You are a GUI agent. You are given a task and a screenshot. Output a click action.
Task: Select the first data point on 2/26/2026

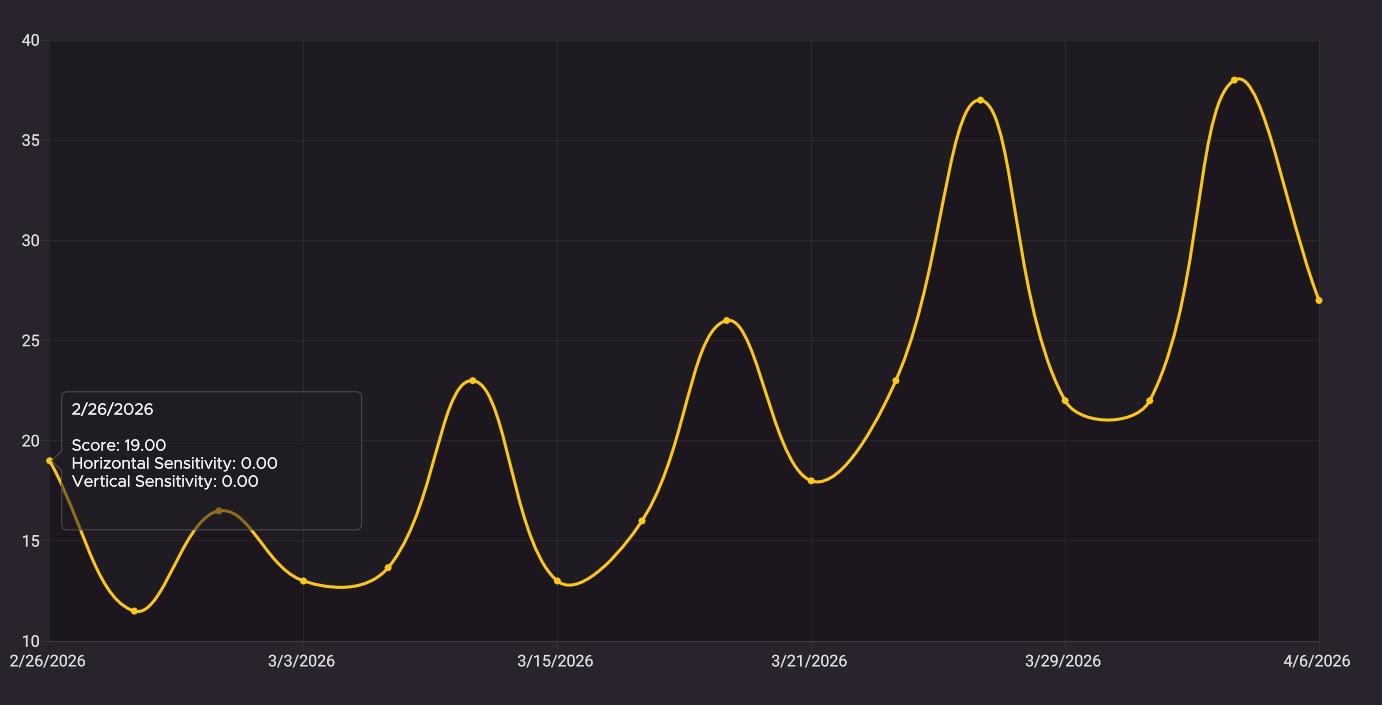51,461
